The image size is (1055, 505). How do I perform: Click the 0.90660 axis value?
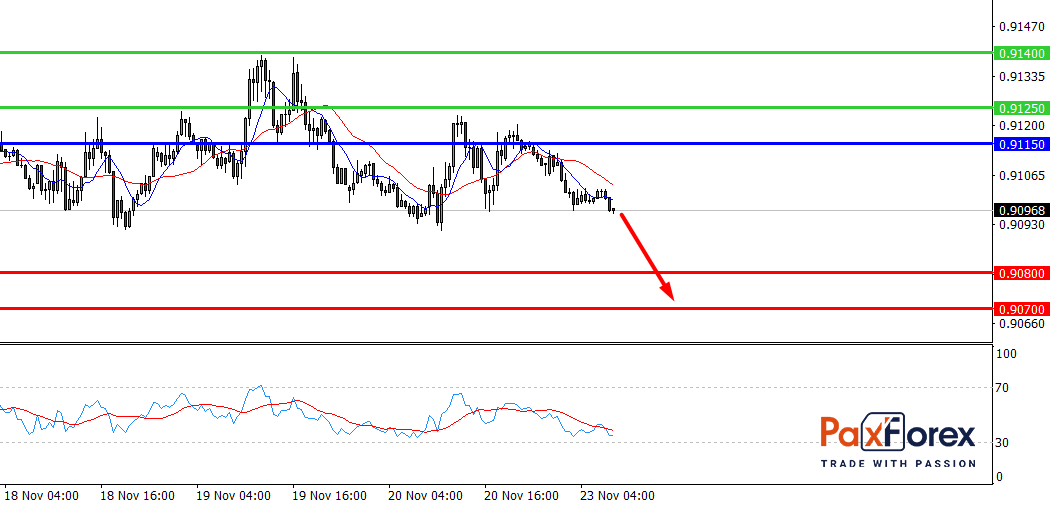(x=1021, y=323)
